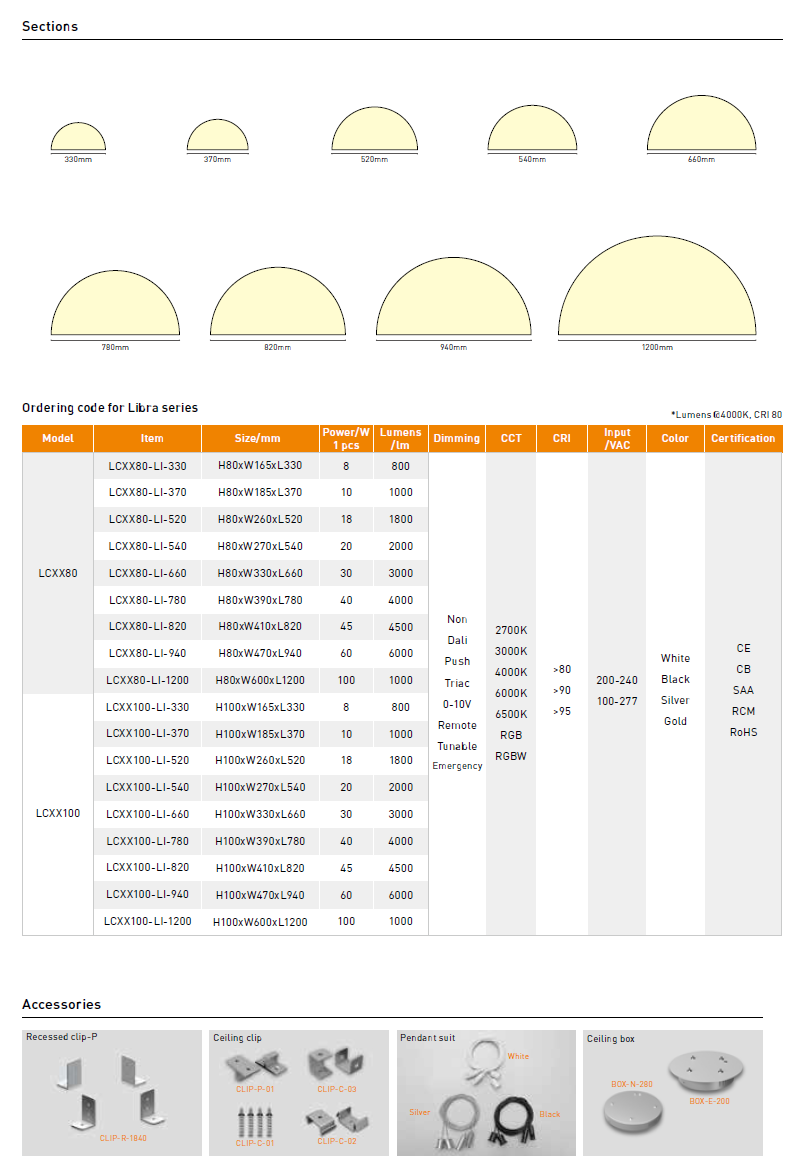The image size is (800, 1163).
Task: Click the SAA certification
Action: point(743,690)
